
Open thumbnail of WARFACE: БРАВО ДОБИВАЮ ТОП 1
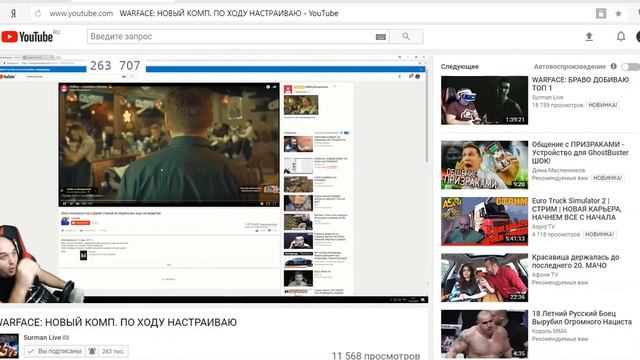[484, 100]
